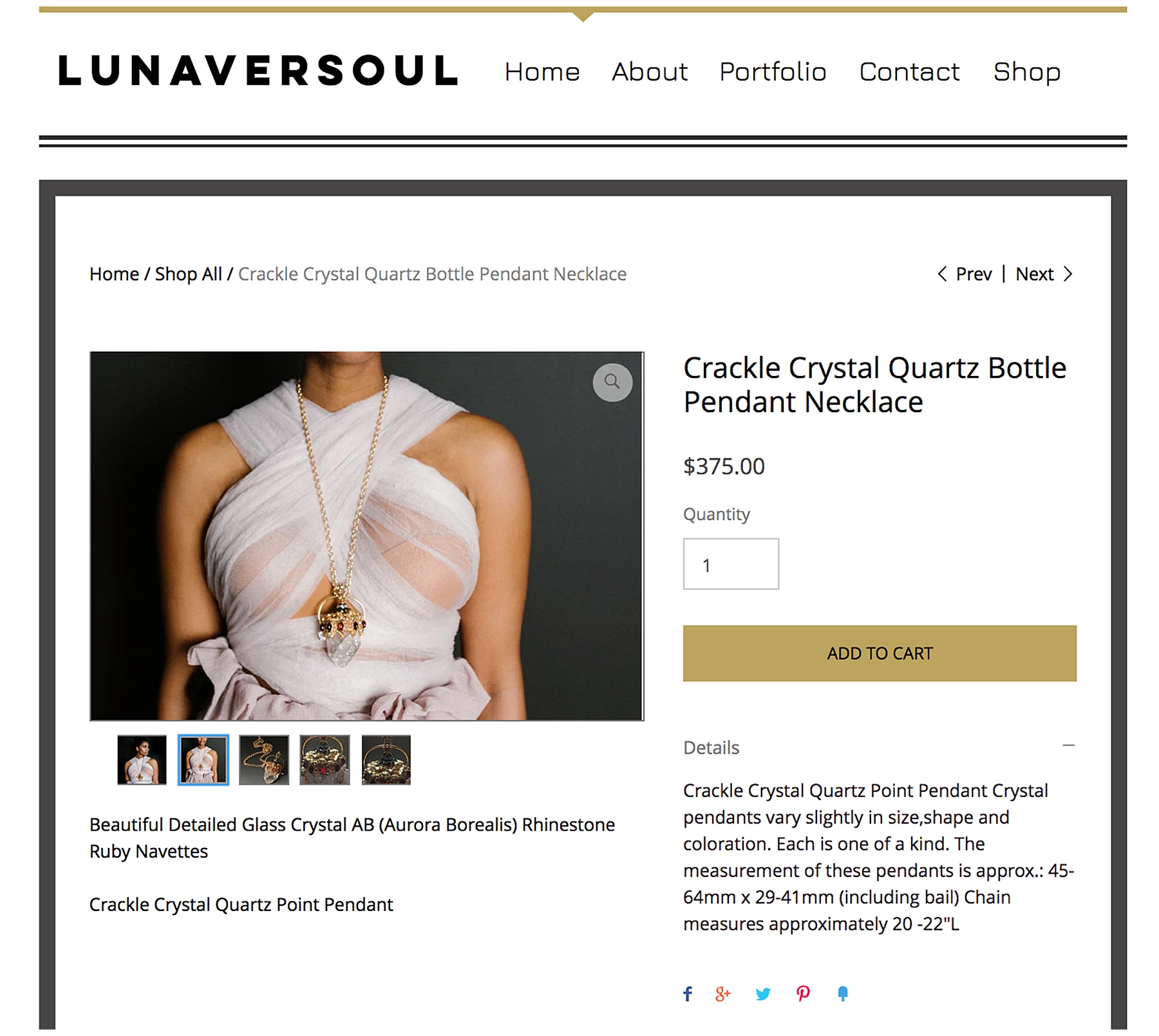Viewport: 1159px width, 1036px height.
Task: Share product on Facebook
Action: click(688, 994)
